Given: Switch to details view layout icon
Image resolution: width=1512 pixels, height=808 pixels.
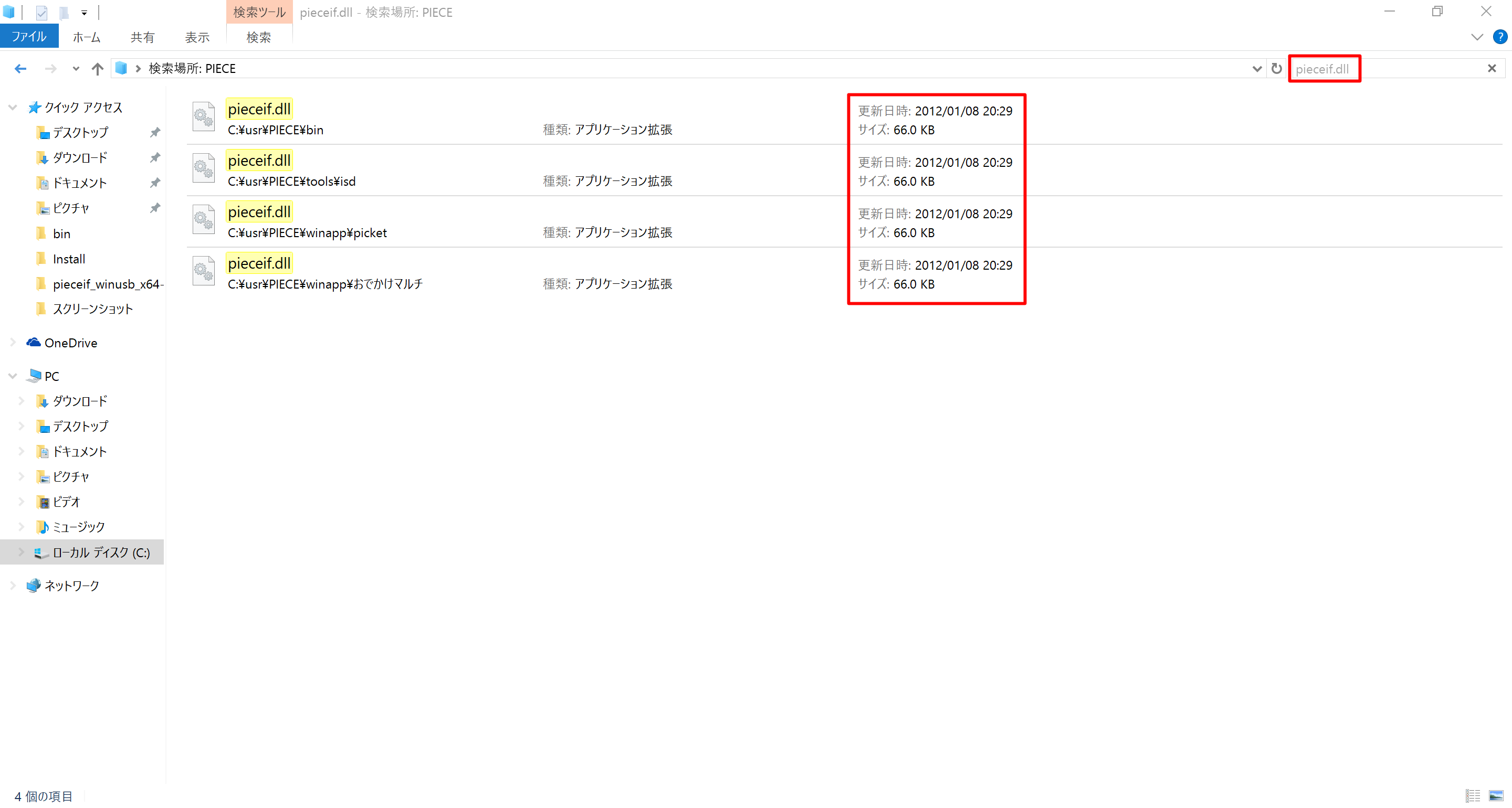Looking at the screenshot, I should [1472, 796].
